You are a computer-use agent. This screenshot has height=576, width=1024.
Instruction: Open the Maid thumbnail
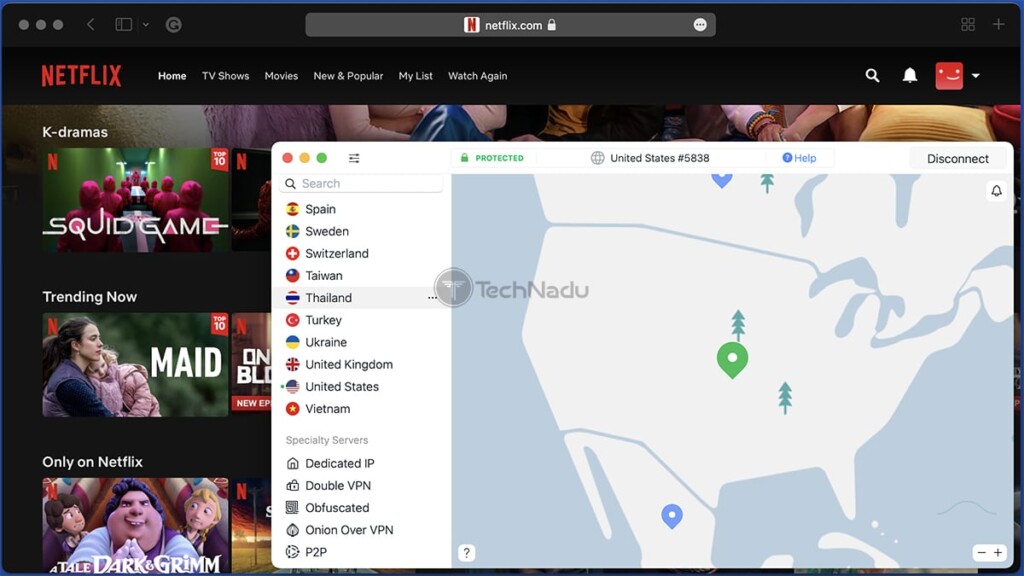tap(135, 364)
